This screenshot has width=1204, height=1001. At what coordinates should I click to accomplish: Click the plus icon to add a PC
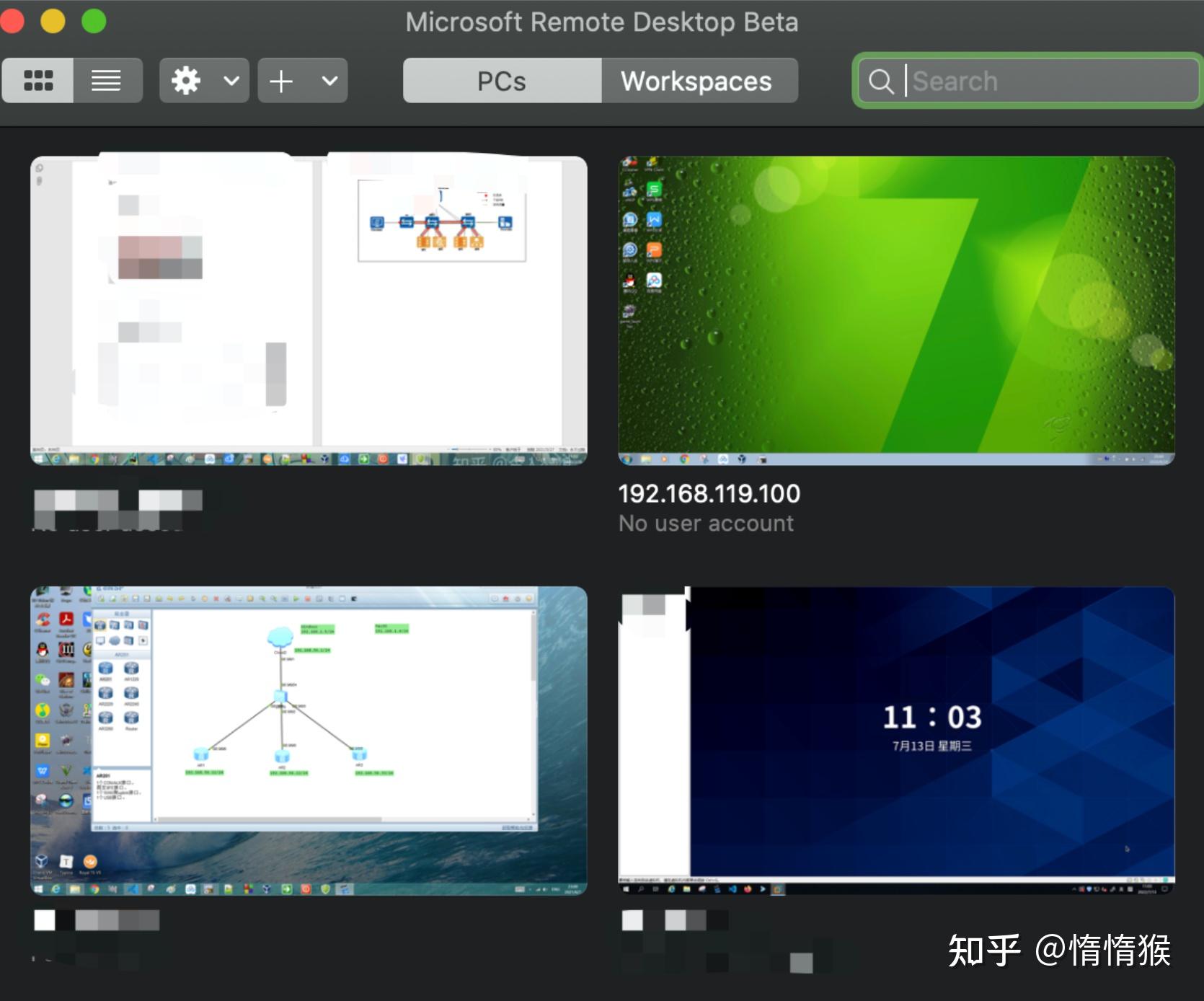pos(280,80)
